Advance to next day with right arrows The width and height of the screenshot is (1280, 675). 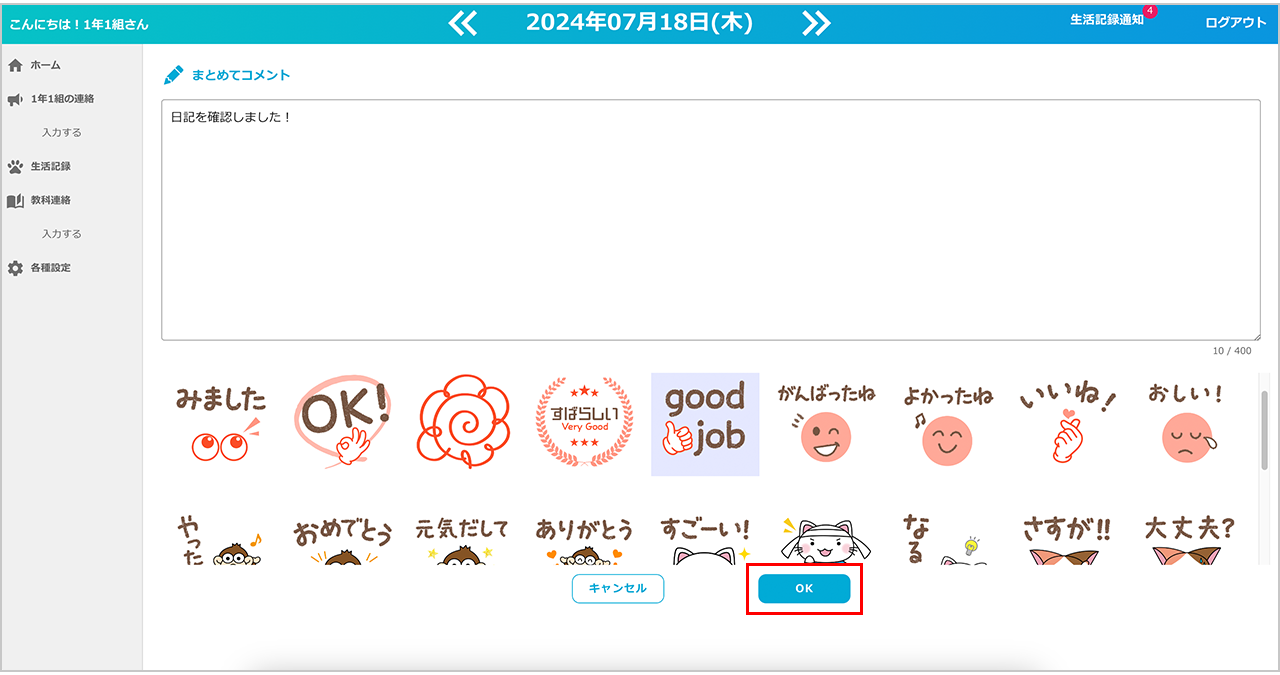click(816, 23)
